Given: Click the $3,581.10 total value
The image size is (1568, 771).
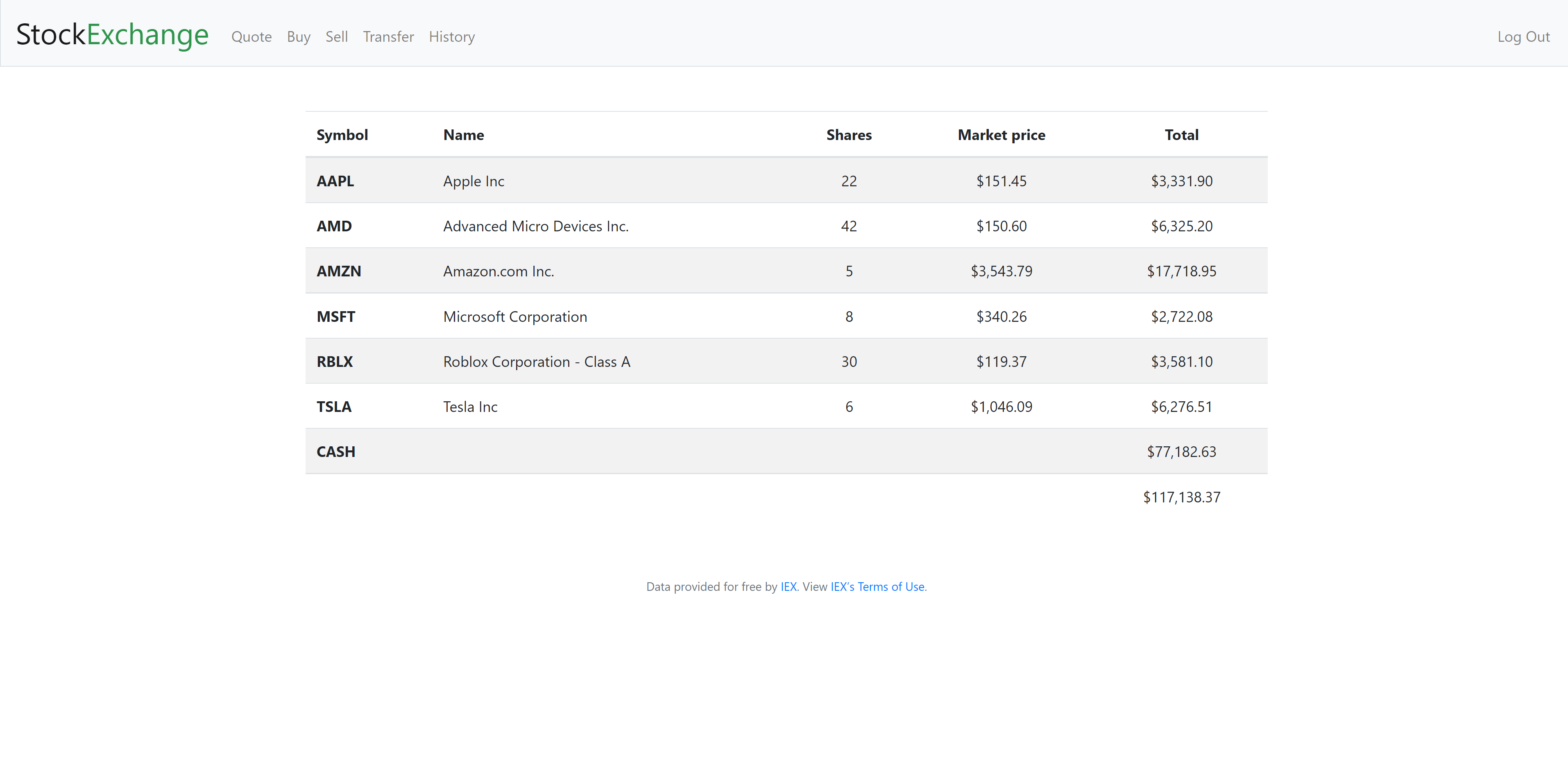Looking at the screenshot, I should point(1181,362).
